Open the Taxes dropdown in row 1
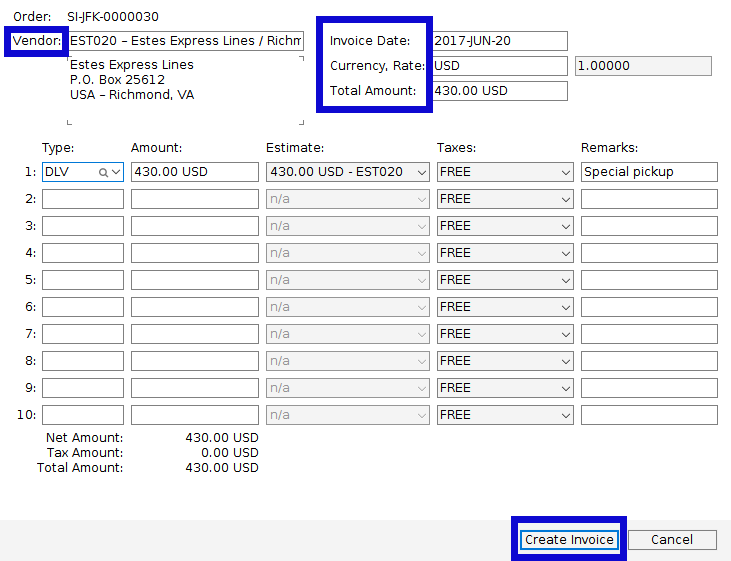Image resolution: width=731 pixels, height=561 pixels. coord(505,172)
